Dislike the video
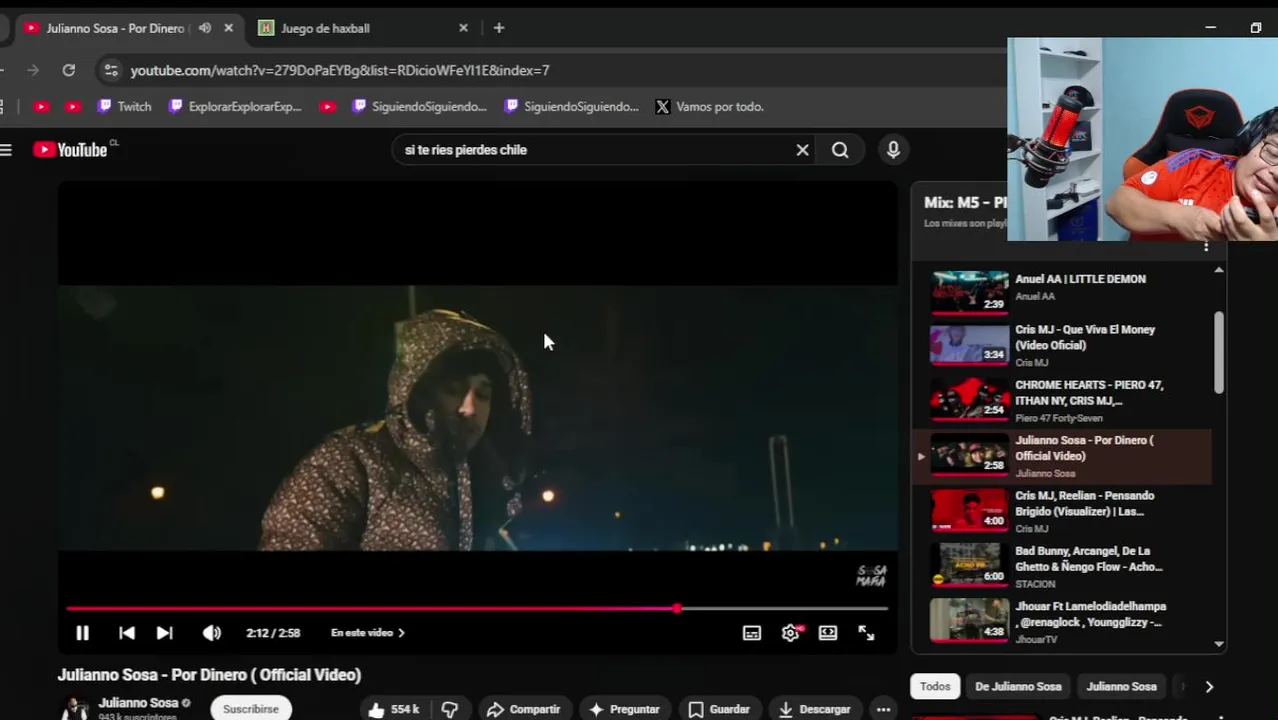This screenshot has height=720, width=1278. [450, 709]
